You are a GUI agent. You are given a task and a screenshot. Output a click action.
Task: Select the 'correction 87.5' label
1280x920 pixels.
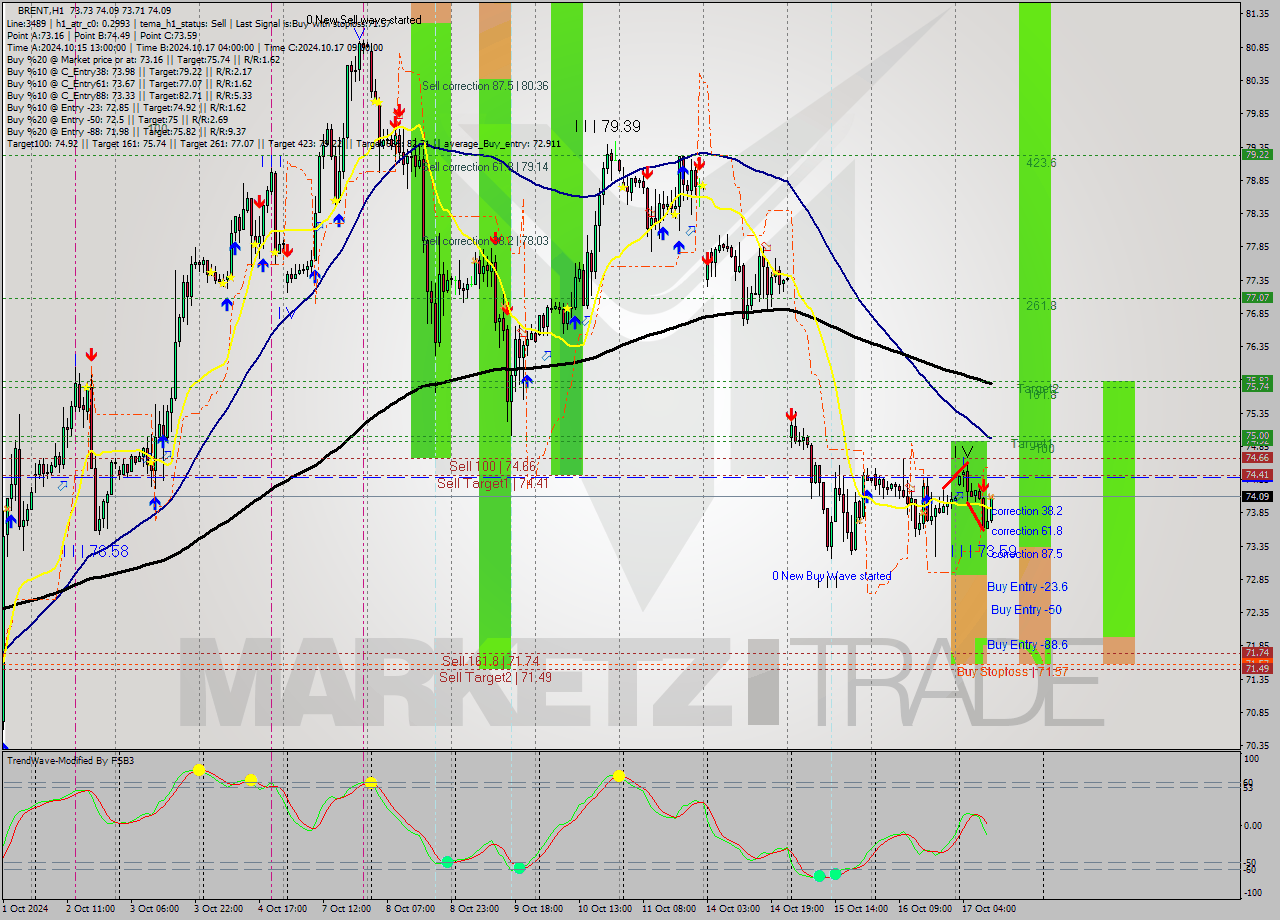click(x=1027, y=553)
